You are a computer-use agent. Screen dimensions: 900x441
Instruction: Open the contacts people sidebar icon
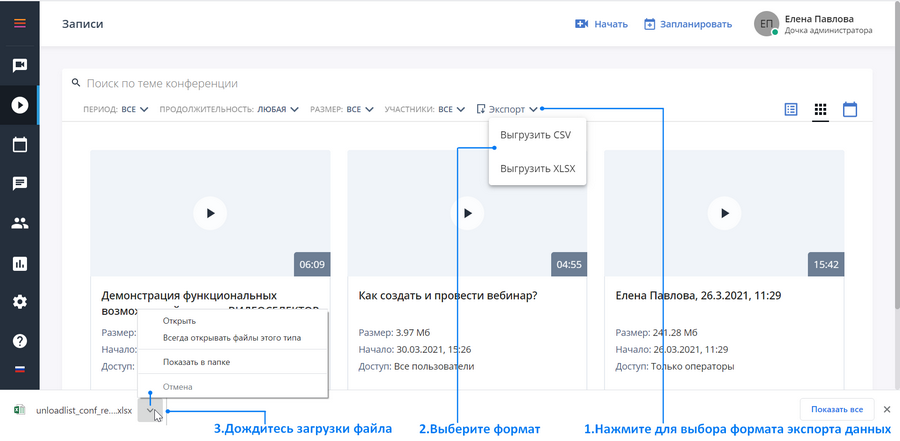click(20, 224)
